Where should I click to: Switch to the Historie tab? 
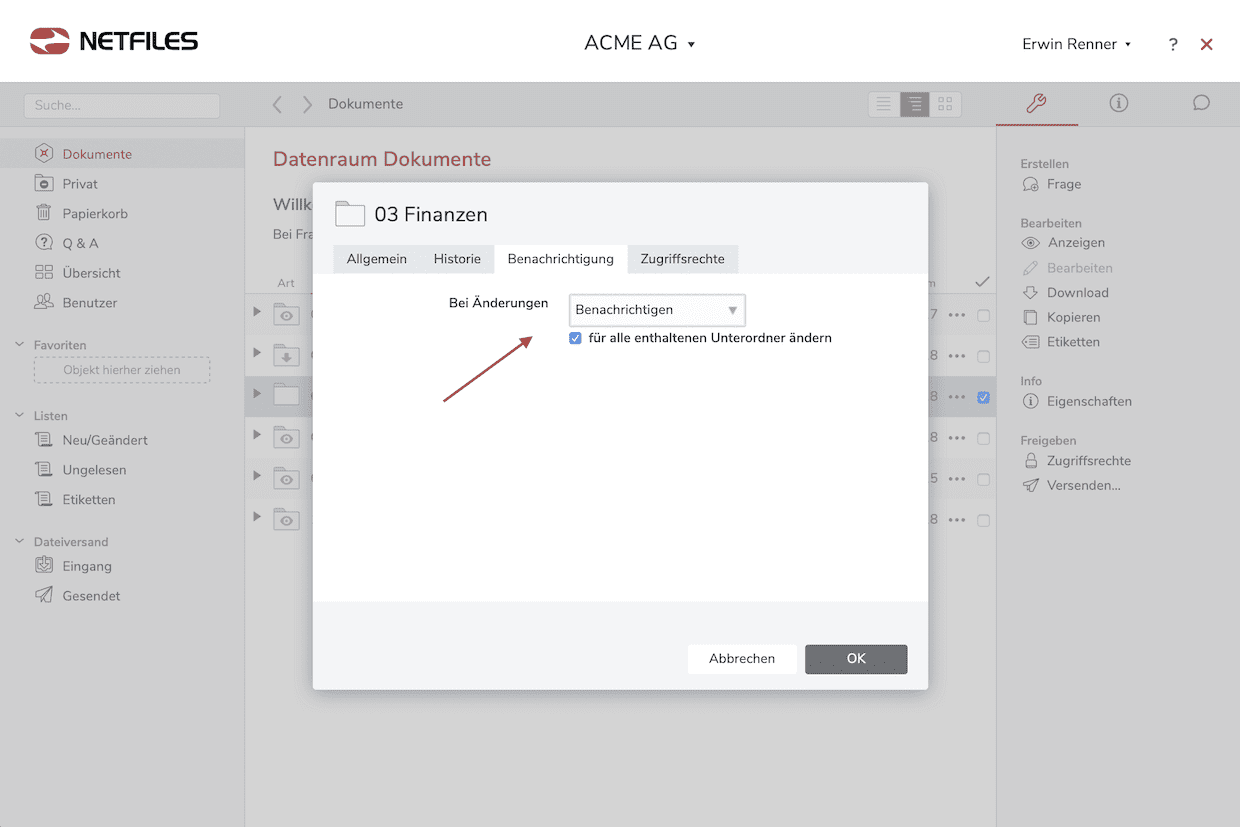[x=457, y=259]
